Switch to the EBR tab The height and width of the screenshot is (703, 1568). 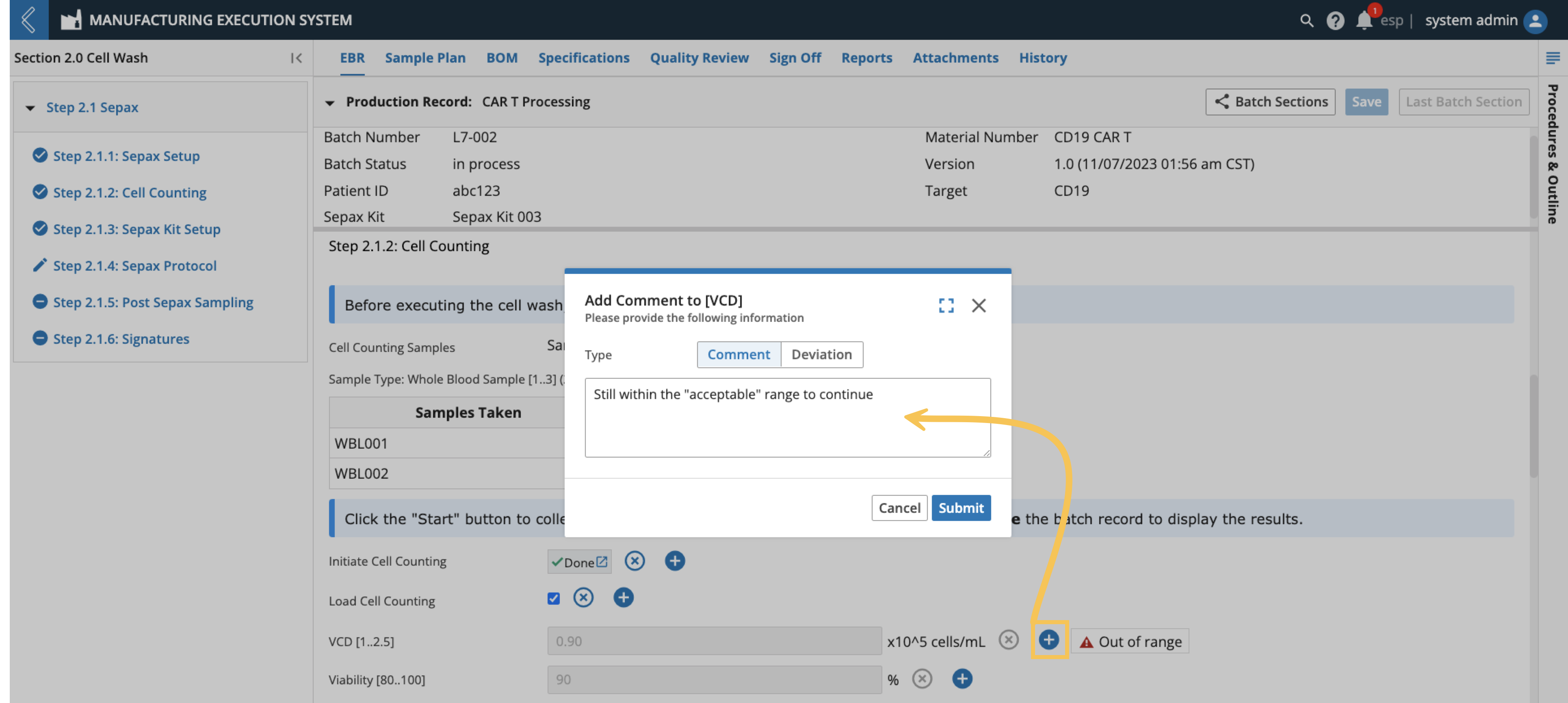[352, 58]
